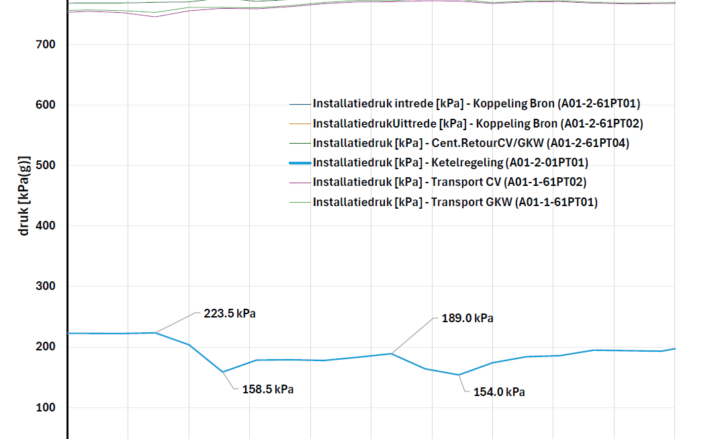
Task: Click the 100 y-axis tick label
Action: (45, 407)
